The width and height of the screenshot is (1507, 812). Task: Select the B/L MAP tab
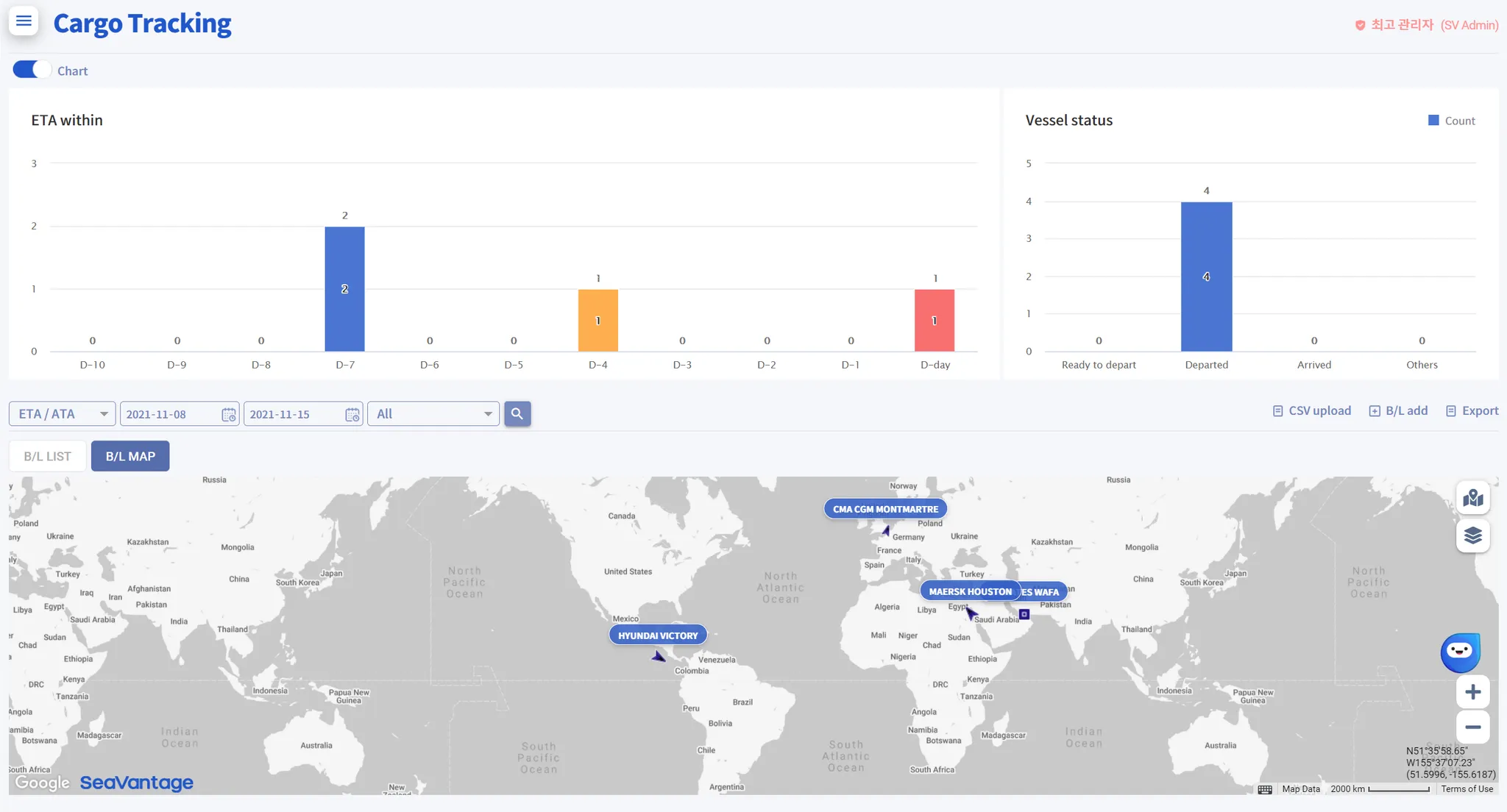point(130,456)
